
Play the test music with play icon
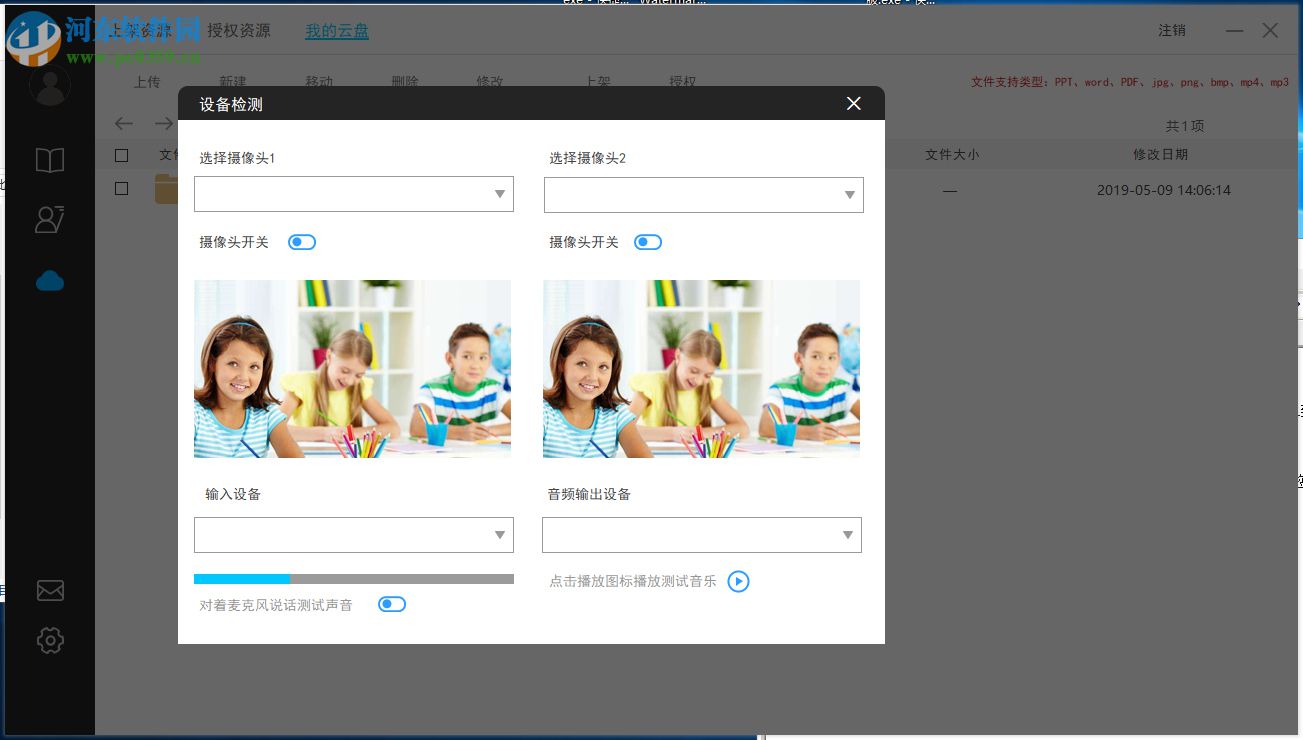pos(738,581)
